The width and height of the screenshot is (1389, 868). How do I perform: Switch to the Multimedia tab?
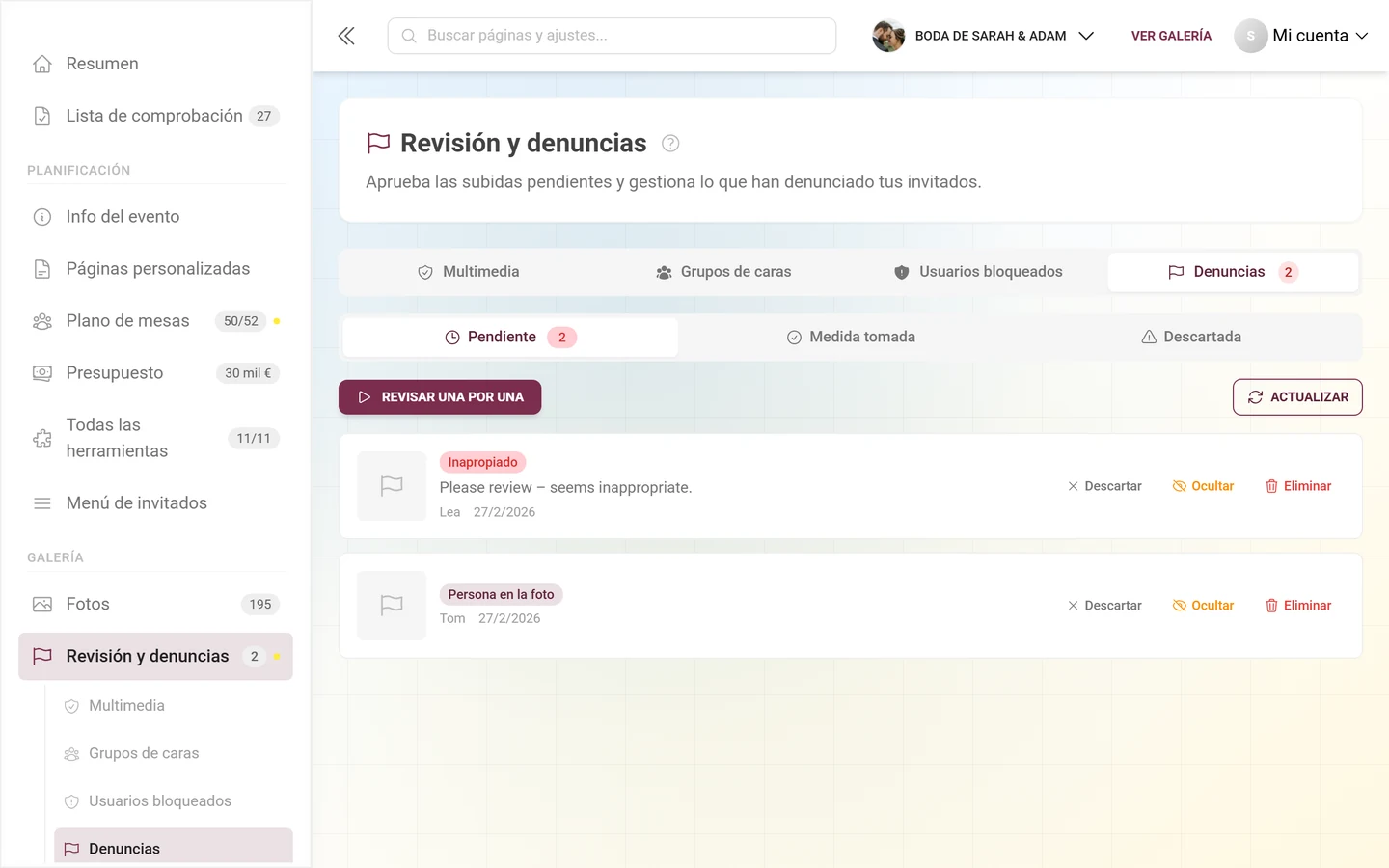coord(468,272)
